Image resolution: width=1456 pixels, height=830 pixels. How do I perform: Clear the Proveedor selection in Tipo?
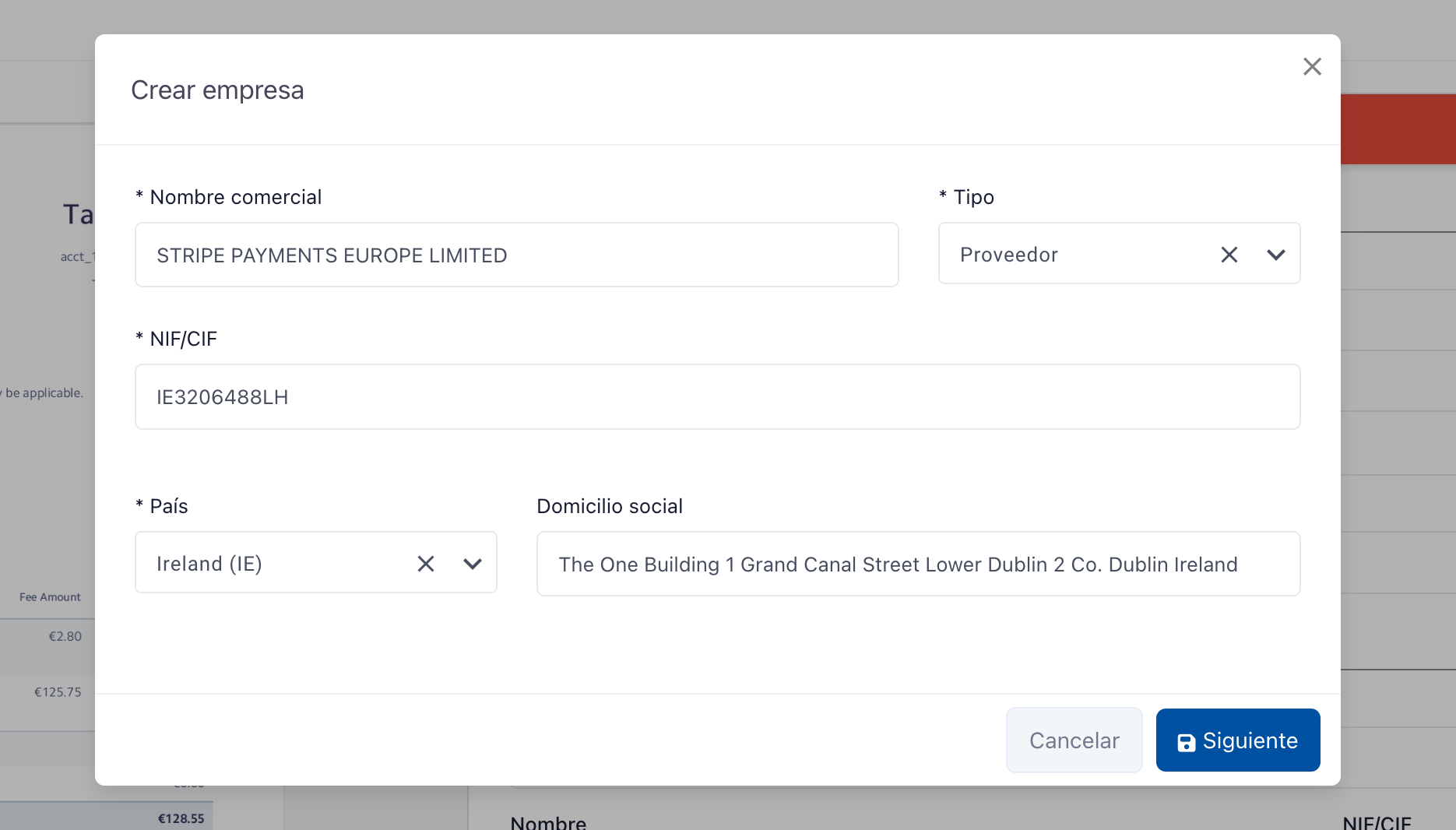1229,255
